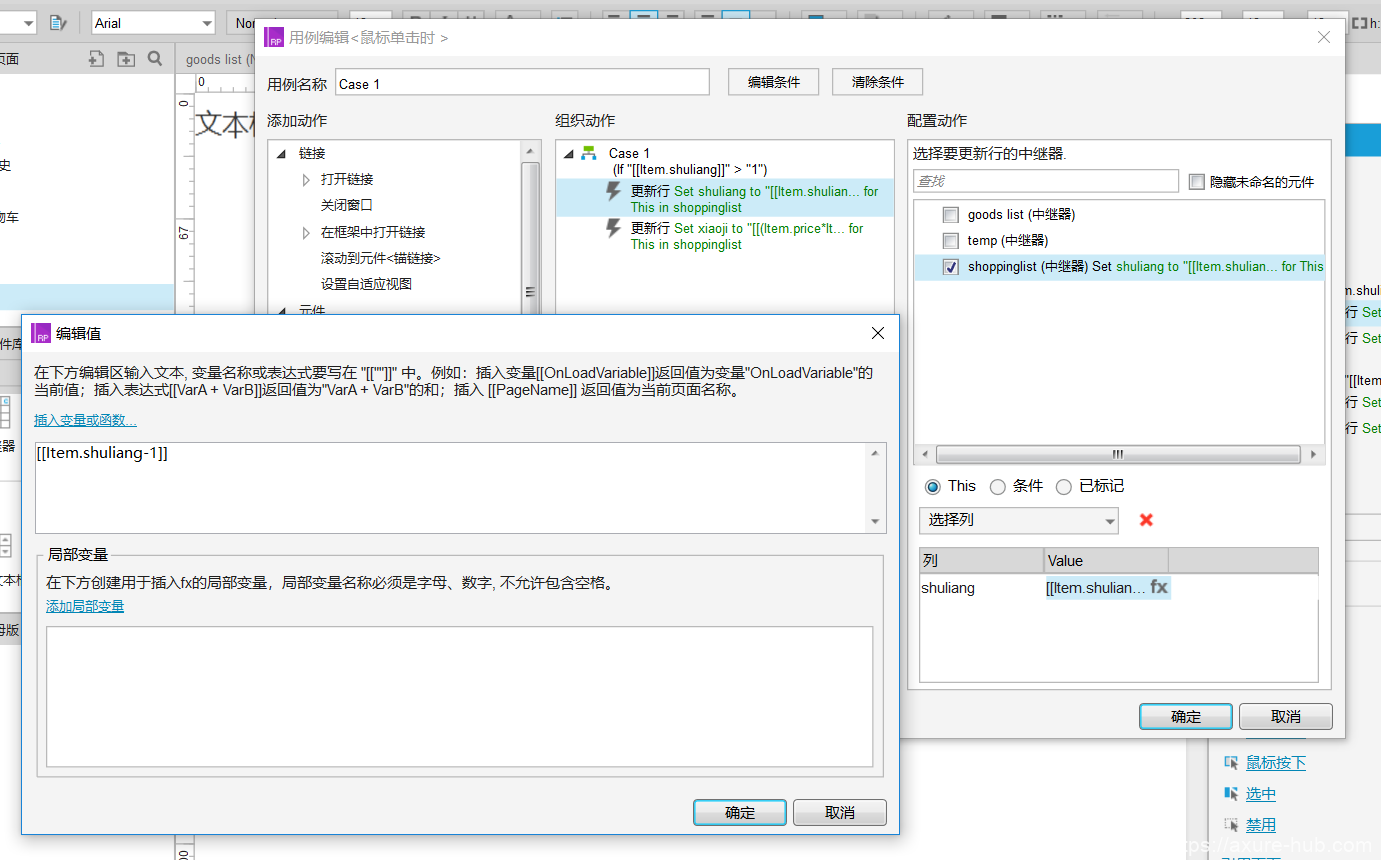Click the 选中 style icon
The height and width of the screenshot is (860, 1381).
pos(1231,794)
